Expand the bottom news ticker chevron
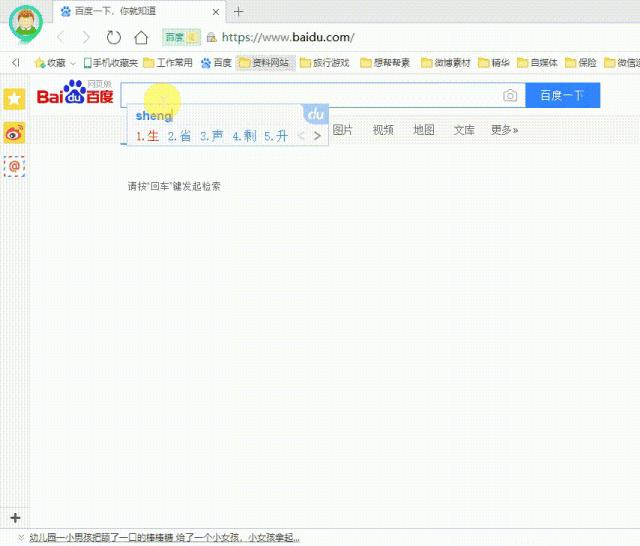Image resolution: width=640 pixels, height=546 pixels. point(21,537)
